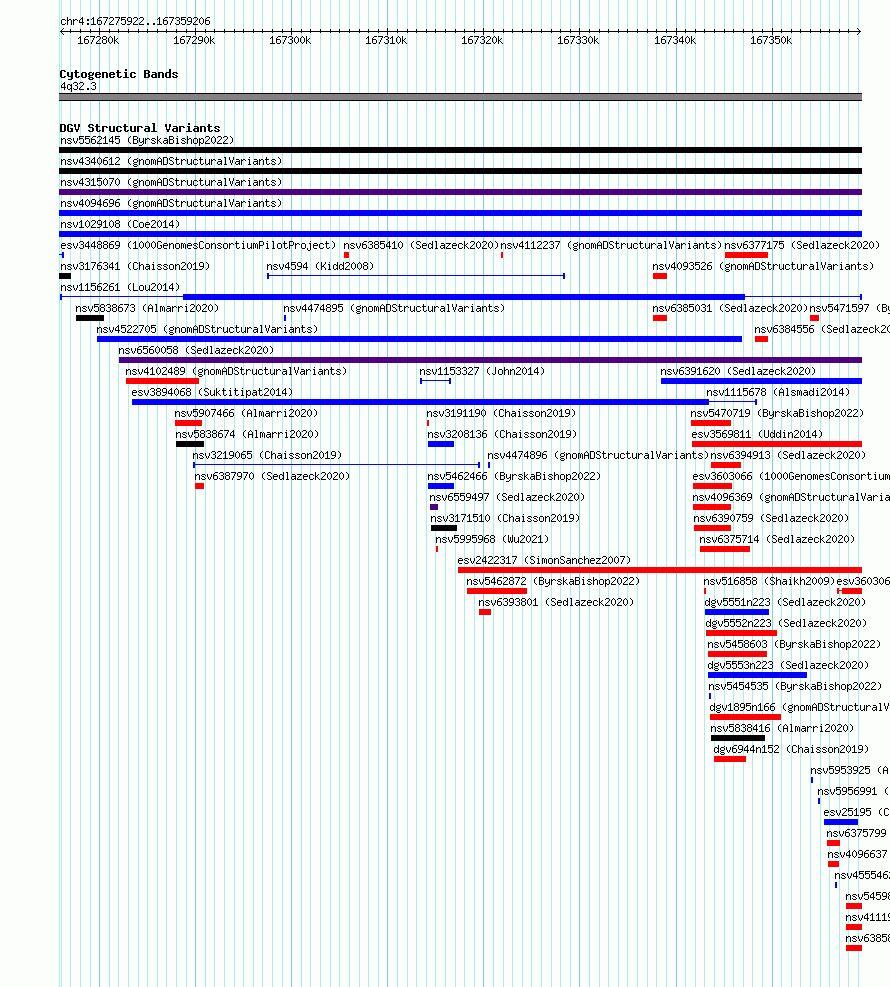Select the nsv4340612 gnomAD variant bar
890x987 pixels.
coord(460,171)
